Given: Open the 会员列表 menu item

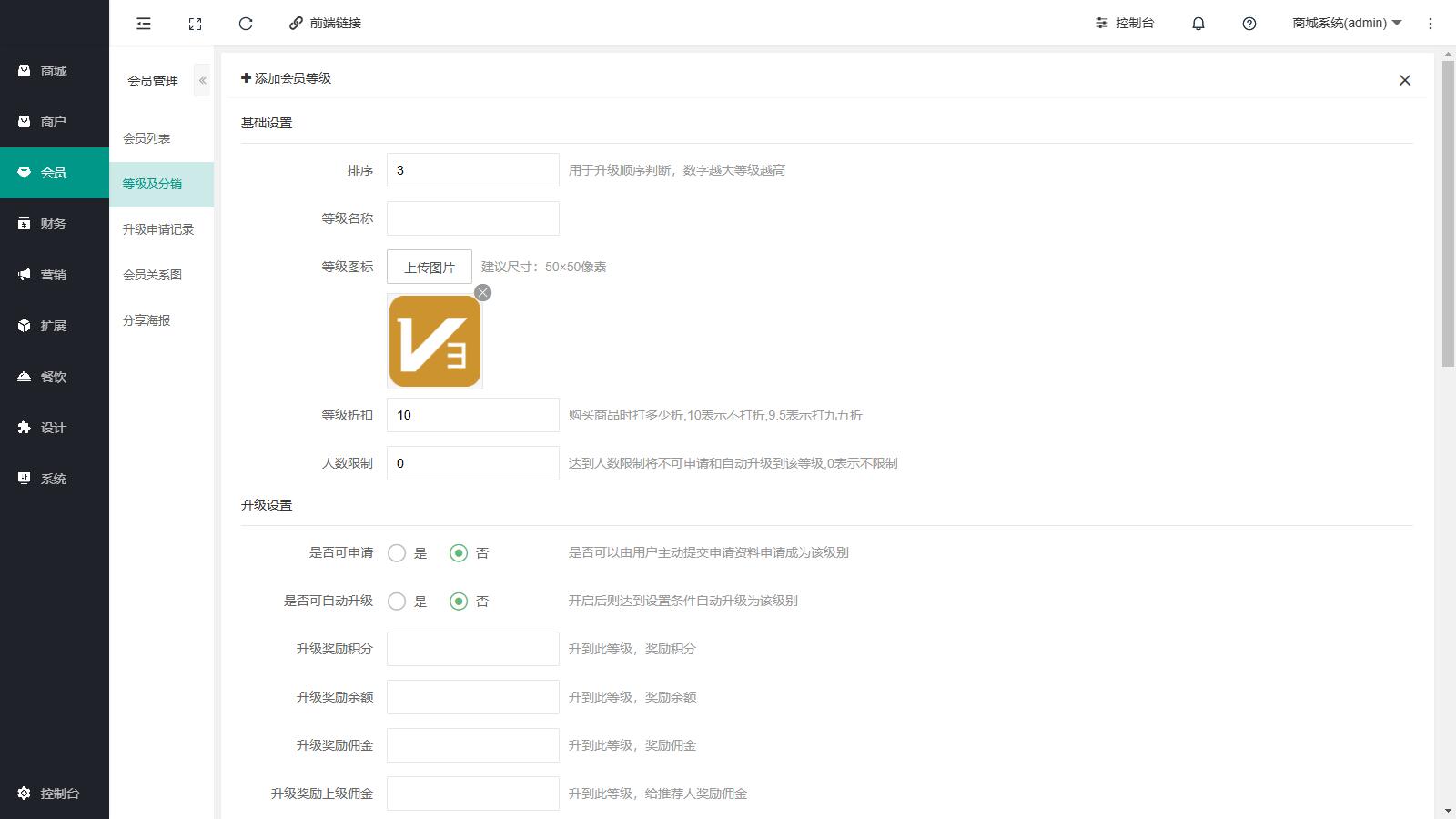Looking at the screenshot, I should pyautogui.click(x=147, y=138).
